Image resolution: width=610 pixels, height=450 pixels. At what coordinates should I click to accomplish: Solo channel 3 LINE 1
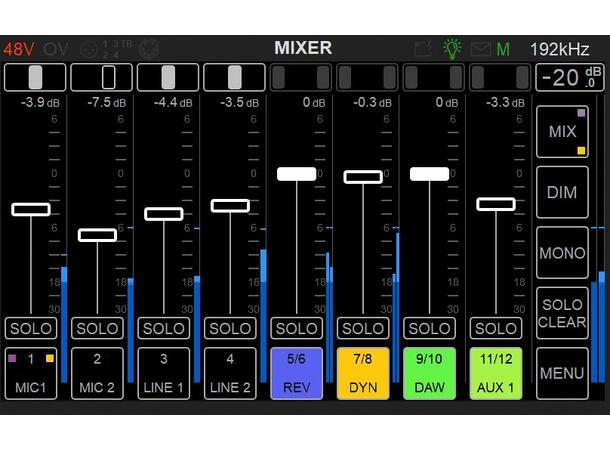tap(164, 329)
